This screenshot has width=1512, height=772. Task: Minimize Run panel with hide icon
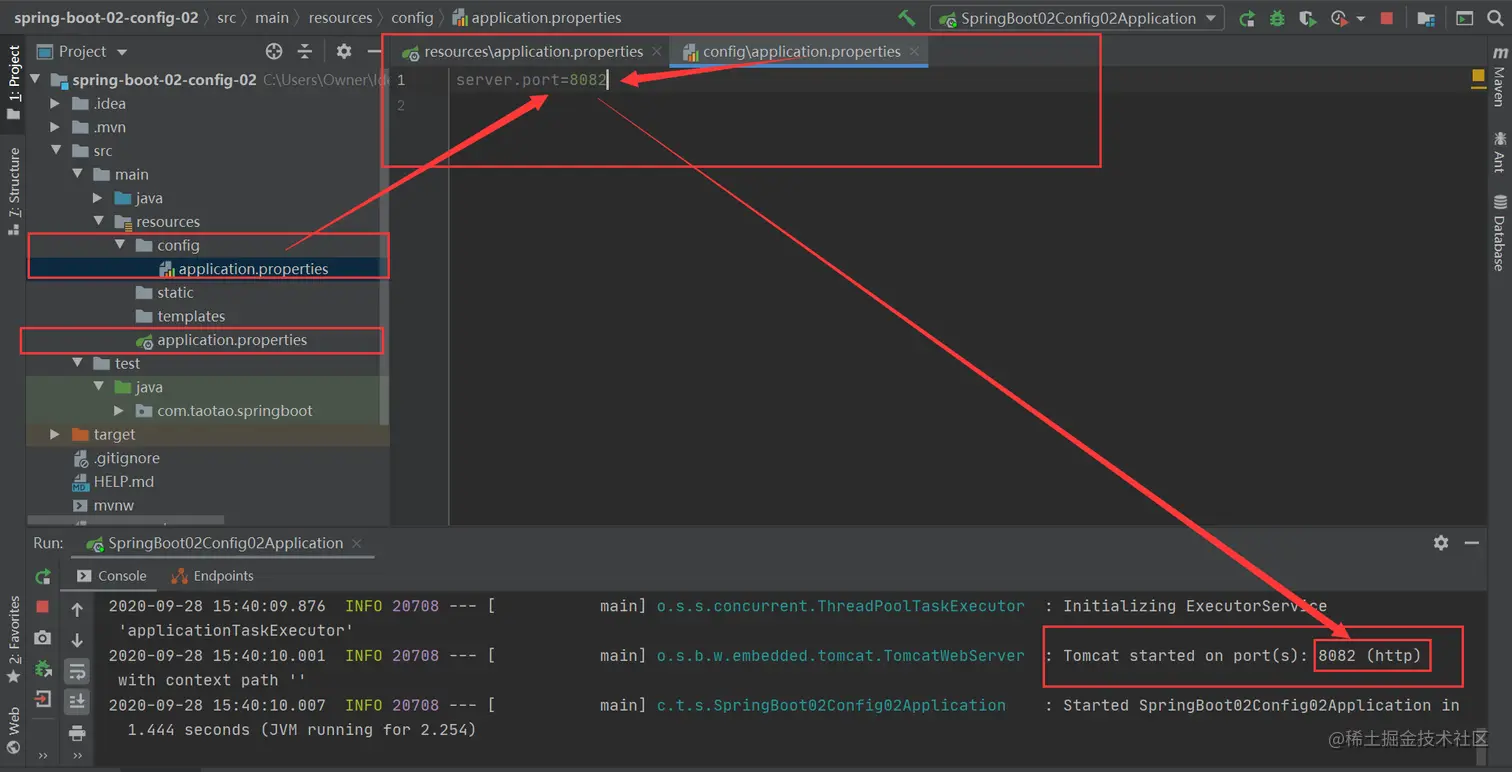1472,542
